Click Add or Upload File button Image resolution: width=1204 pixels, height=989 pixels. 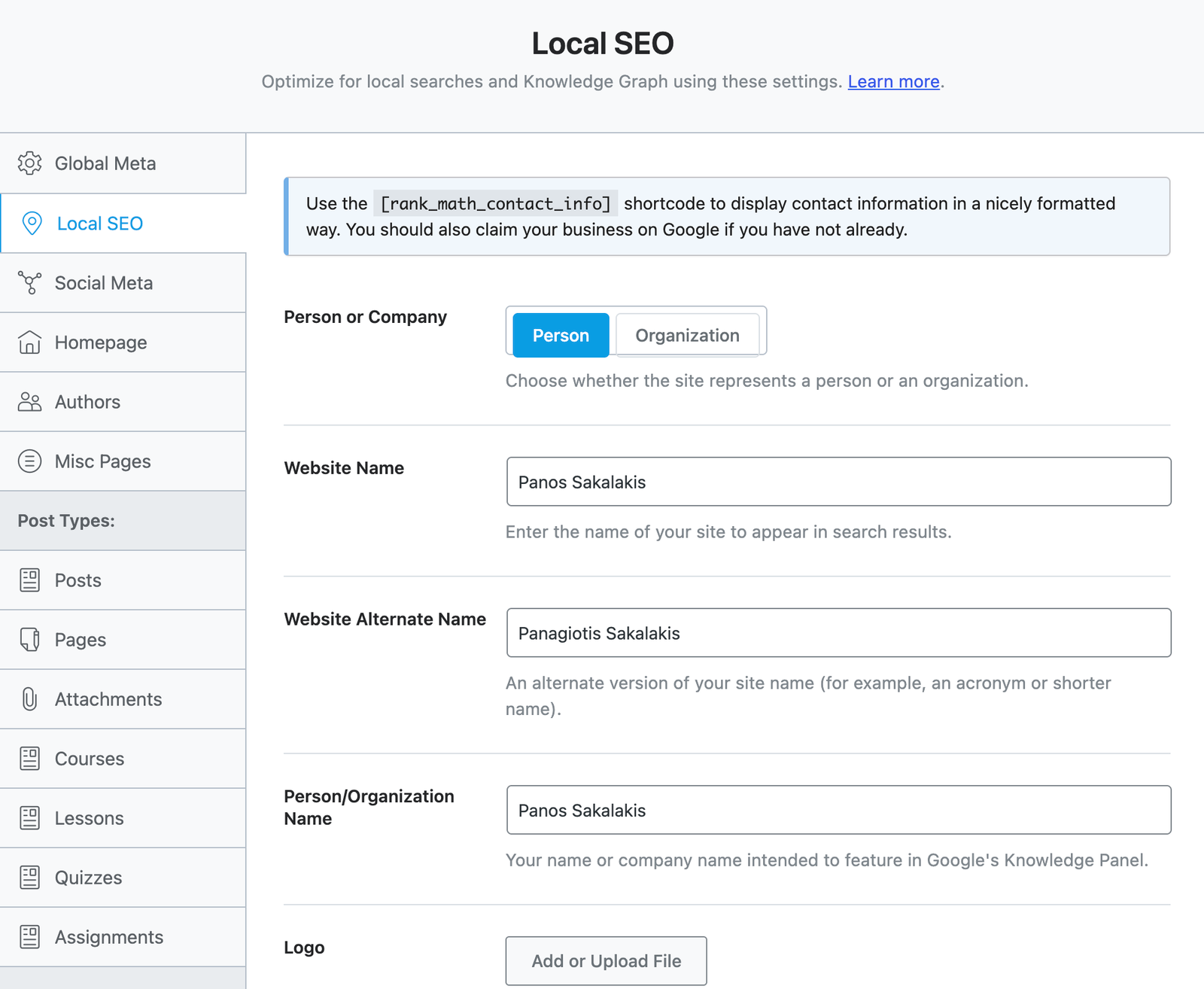(x=606, y=961)
